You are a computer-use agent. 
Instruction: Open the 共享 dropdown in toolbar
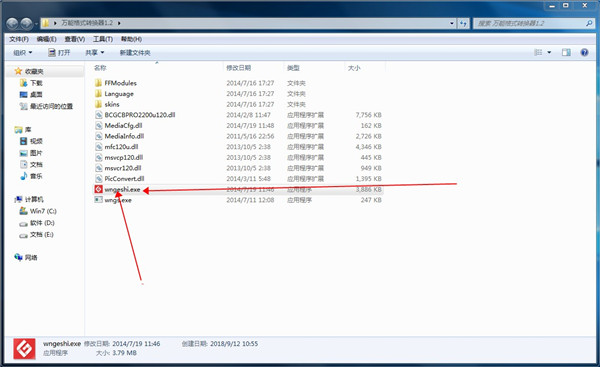[95, 52]
